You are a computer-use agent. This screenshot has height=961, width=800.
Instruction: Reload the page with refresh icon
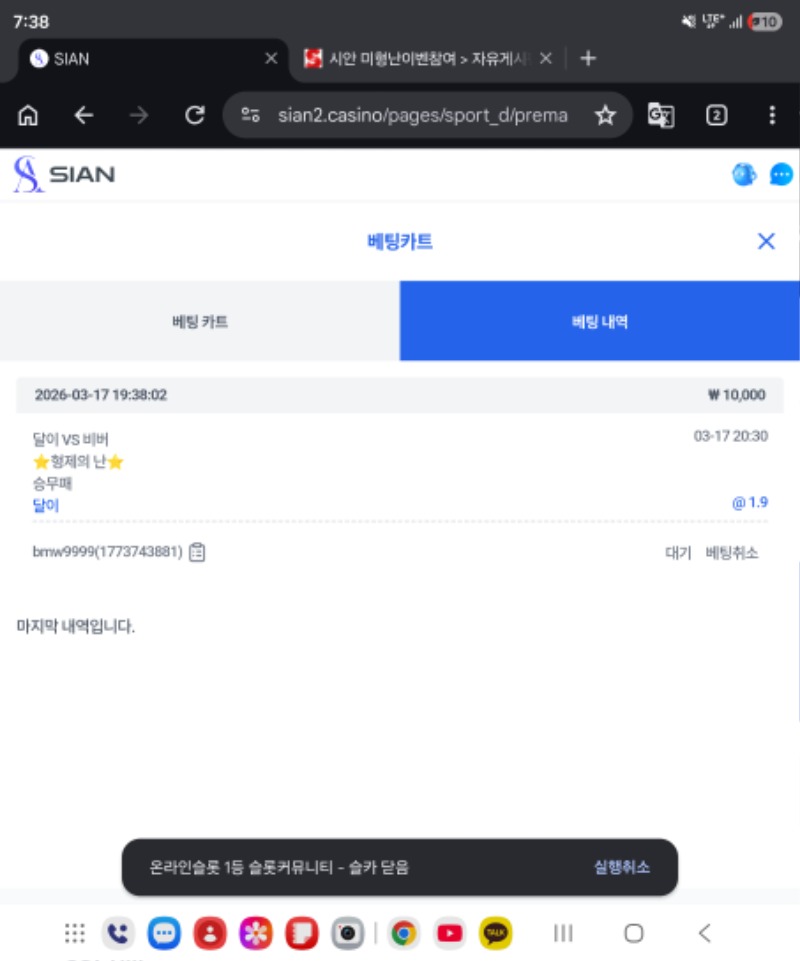point(195,116)
